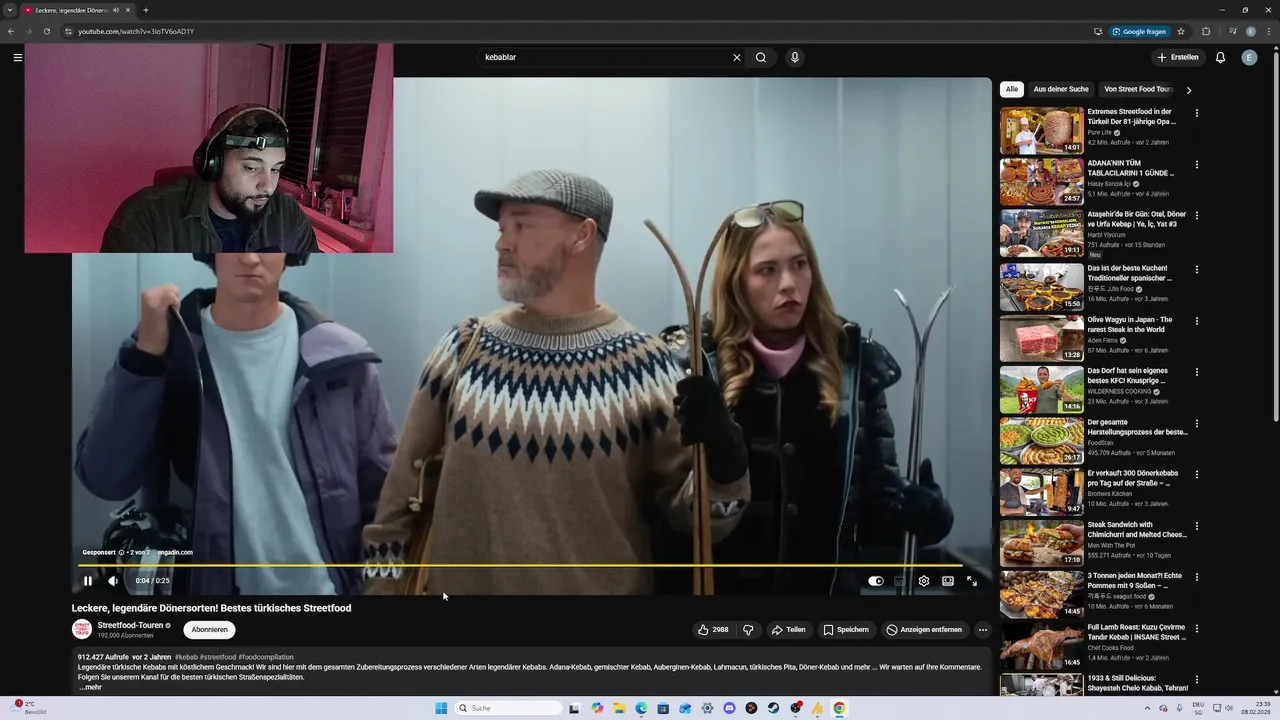This screenshot has width=1280, height=720.
Task: Click the Google fragen button
Action: [x=1139, y=31]
